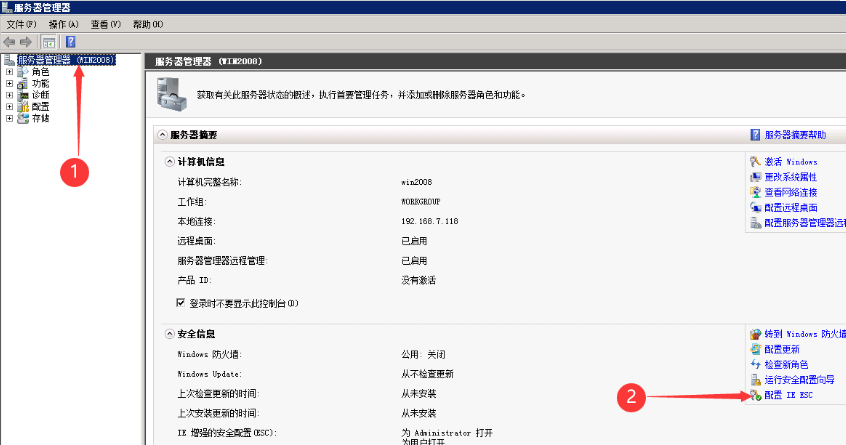Image resolution: width=846 pixels, height=445 pixels.
Task: Click the 配置 IE ESC icon
Action: click(x=756, y=395)
